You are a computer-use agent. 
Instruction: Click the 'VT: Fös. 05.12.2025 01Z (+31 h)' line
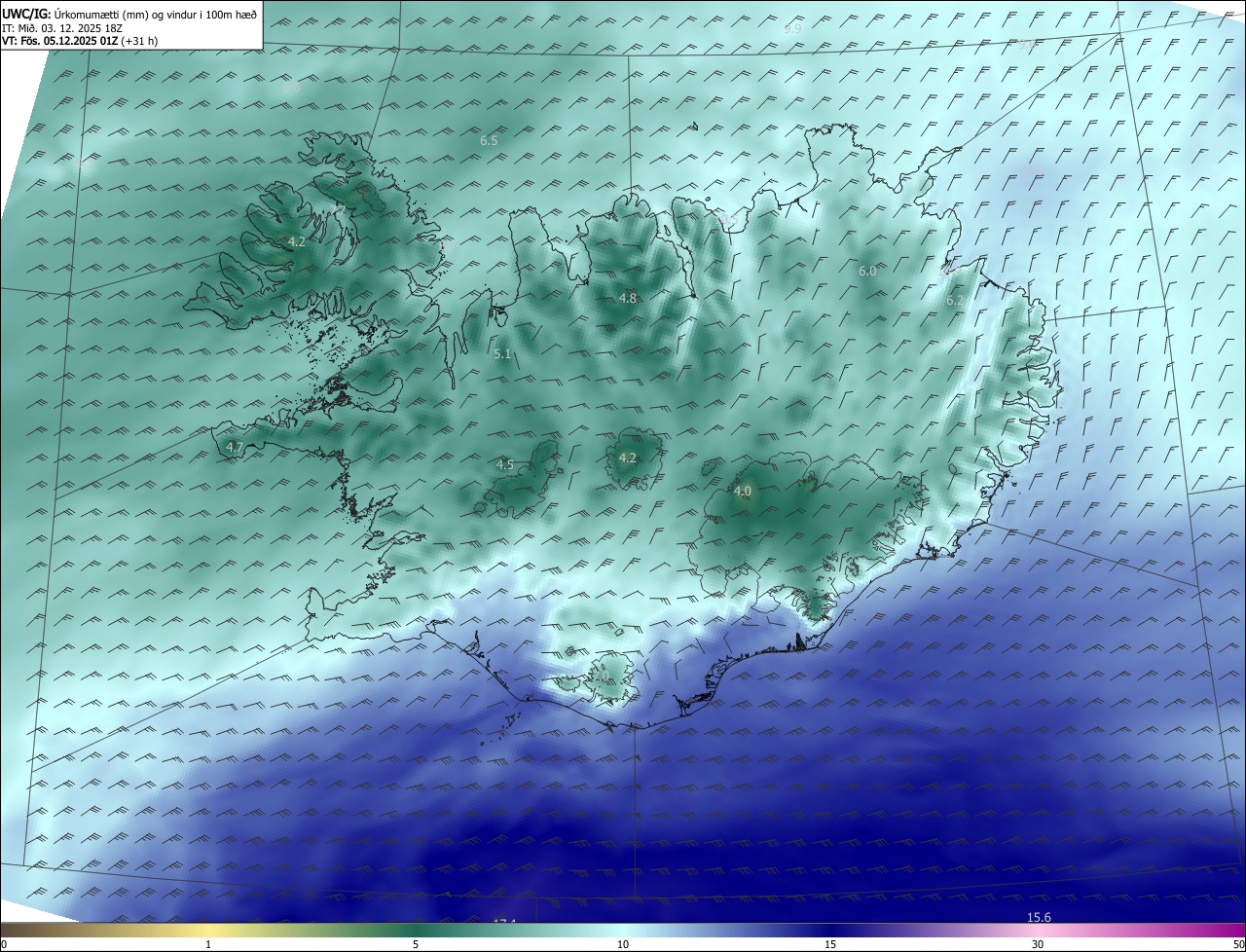(80, 41)
